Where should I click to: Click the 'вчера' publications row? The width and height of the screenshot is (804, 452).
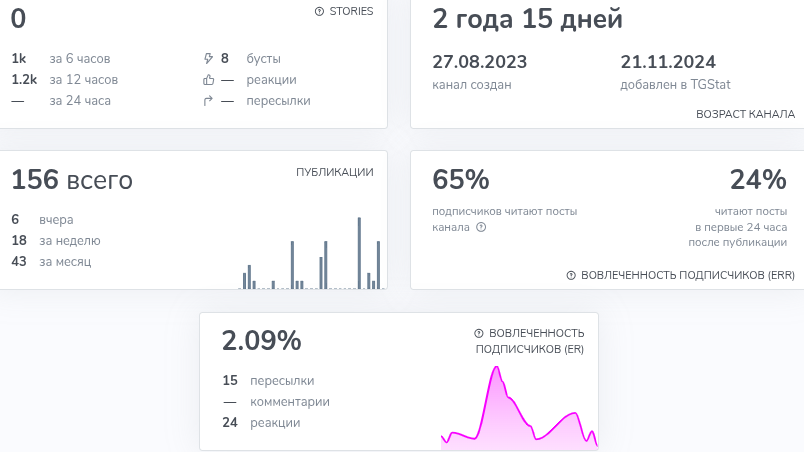click(x=43, y=220)
